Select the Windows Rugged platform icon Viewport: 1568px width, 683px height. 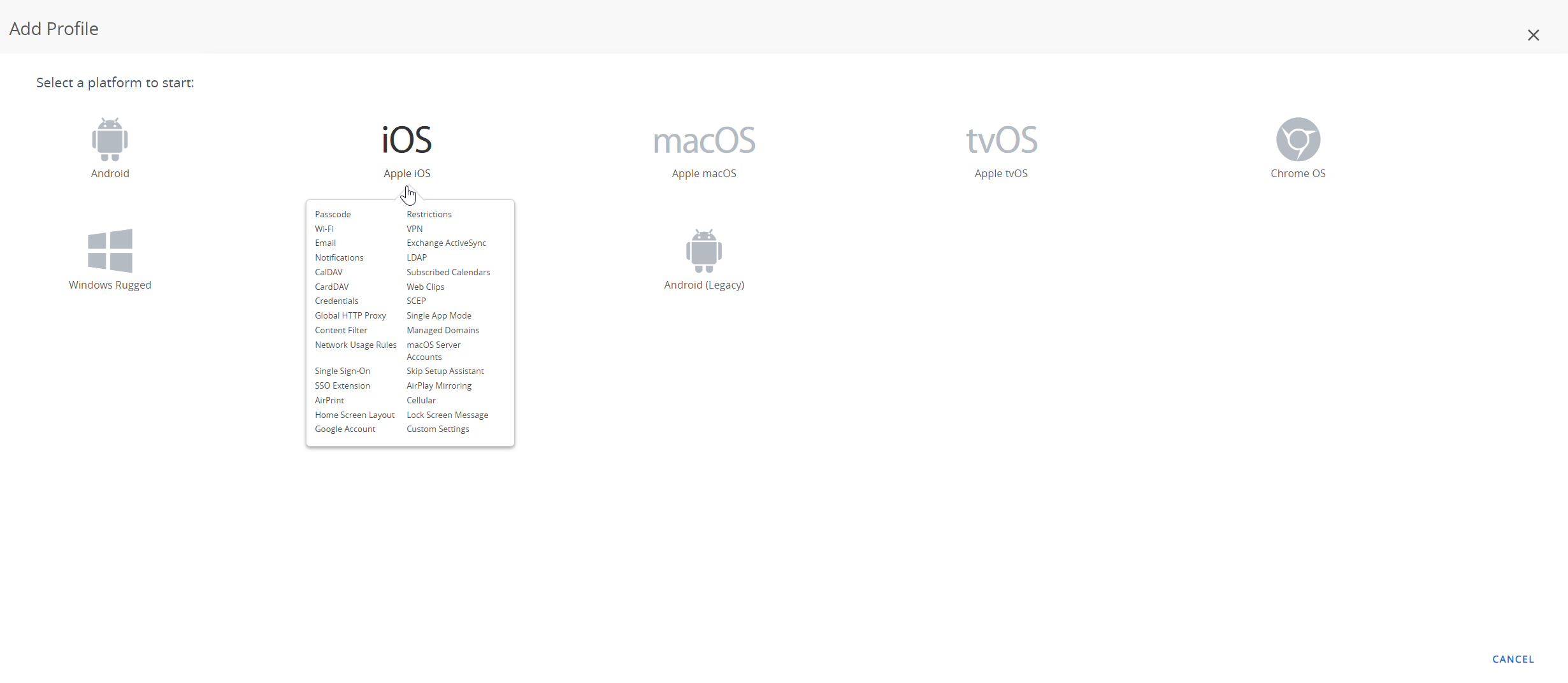110,250
